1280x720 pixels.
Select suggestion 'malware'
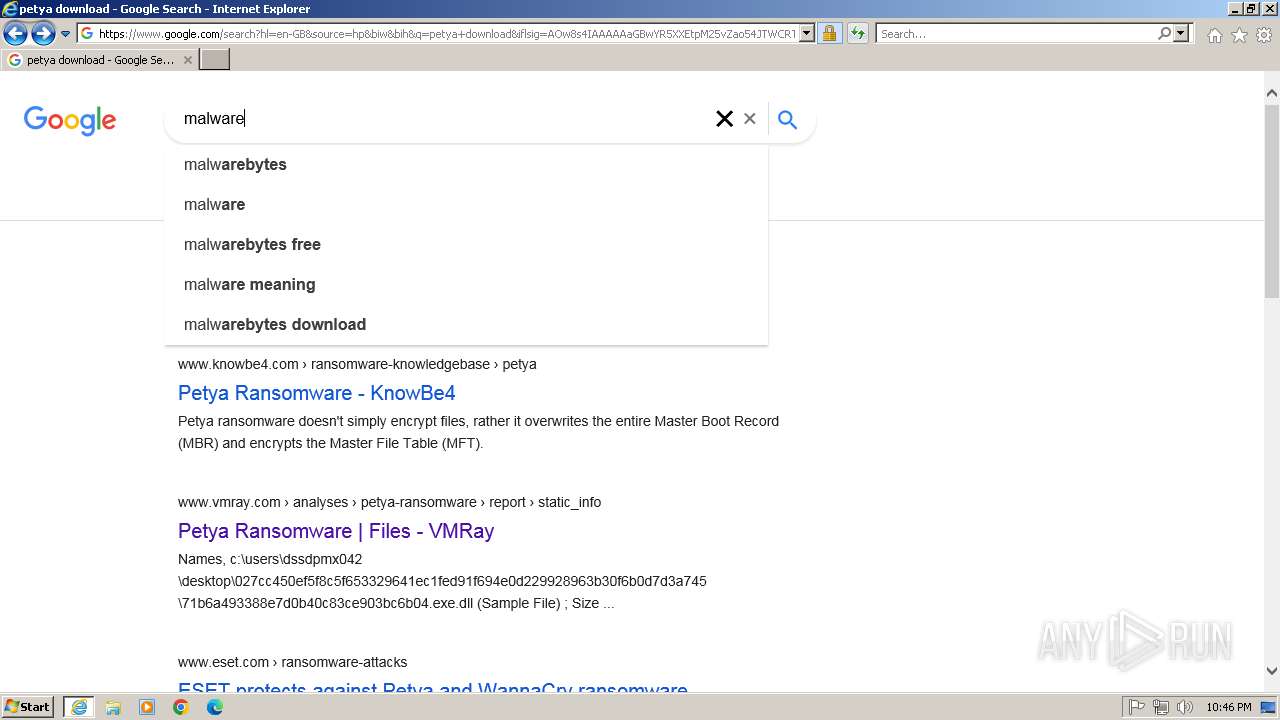pyautogui.click(x=466, y=205)
